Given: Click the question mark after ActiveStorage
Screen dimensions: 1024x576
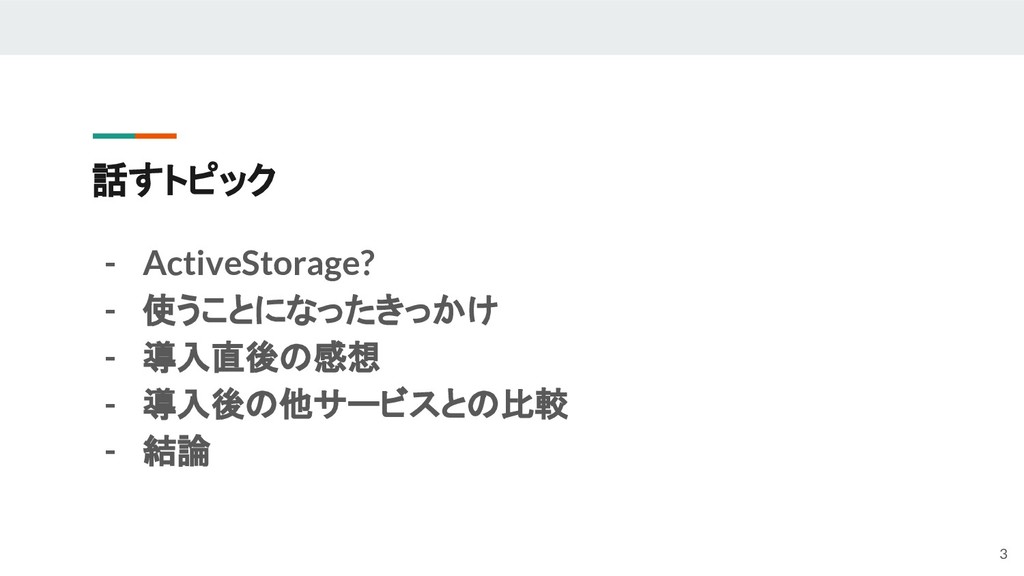Looking at the screenshot, I should pos(366,263).
